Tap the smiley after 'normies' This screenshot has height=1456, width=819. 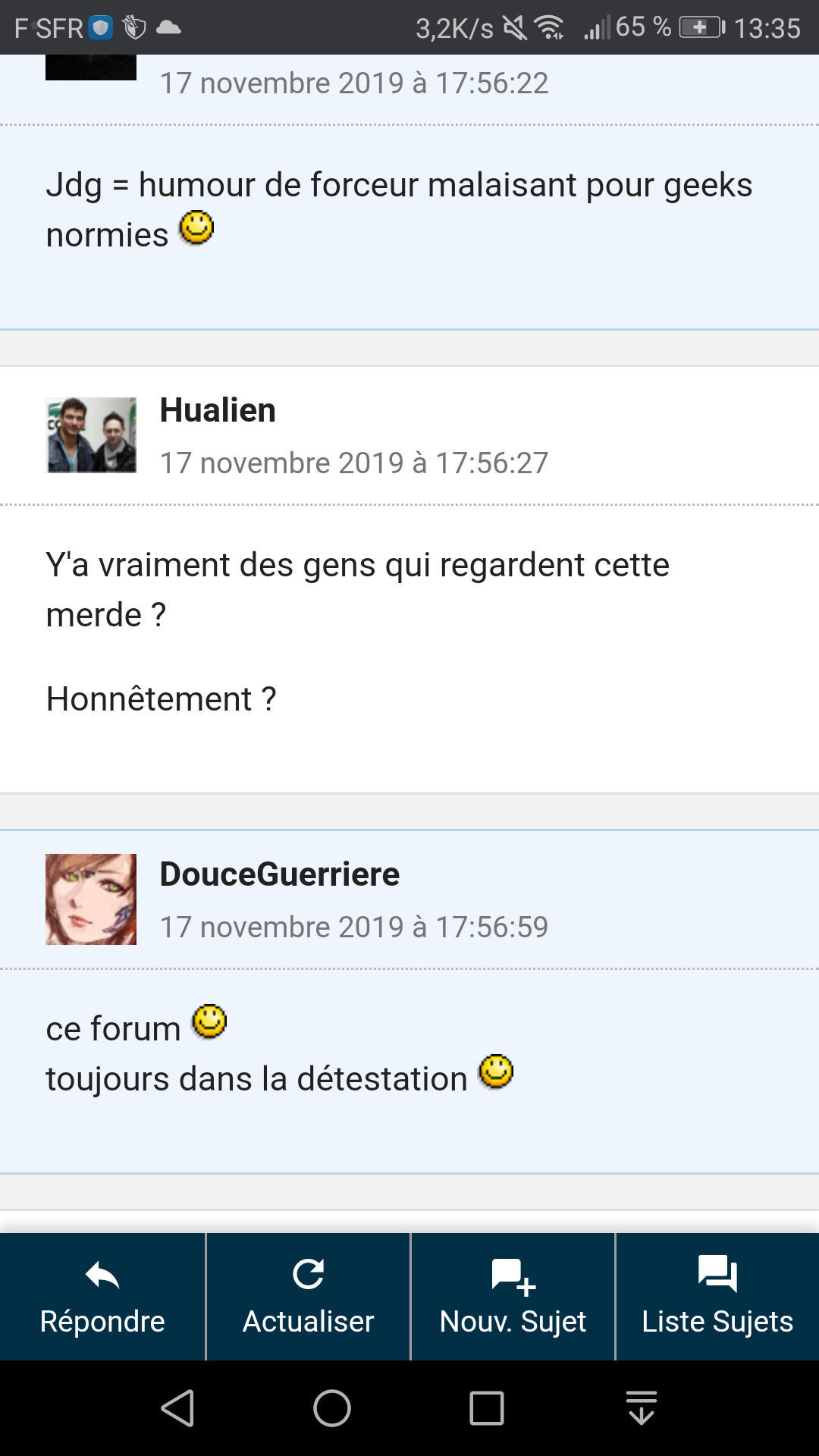[196, 228]
